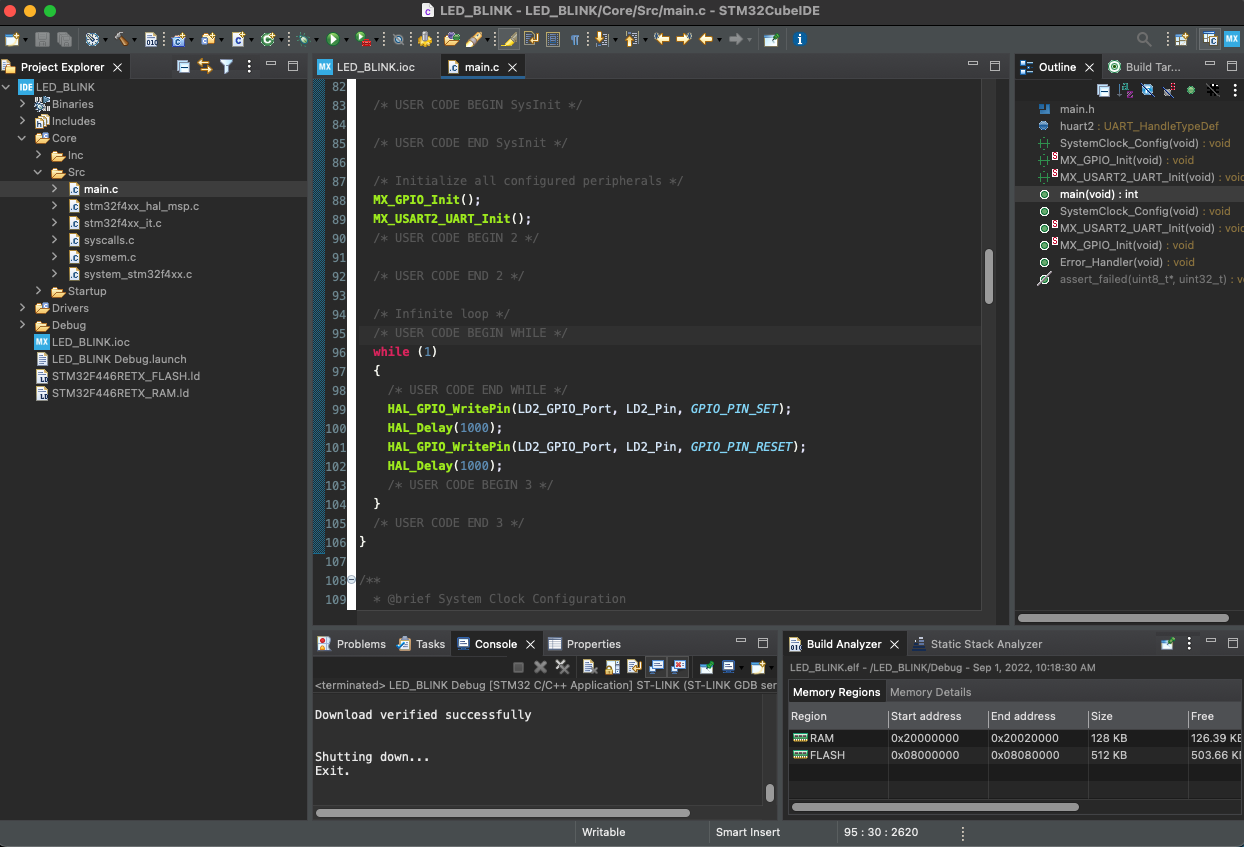
Task: Toggle Hide Static Members in Outline
Action: [1168, 90]
